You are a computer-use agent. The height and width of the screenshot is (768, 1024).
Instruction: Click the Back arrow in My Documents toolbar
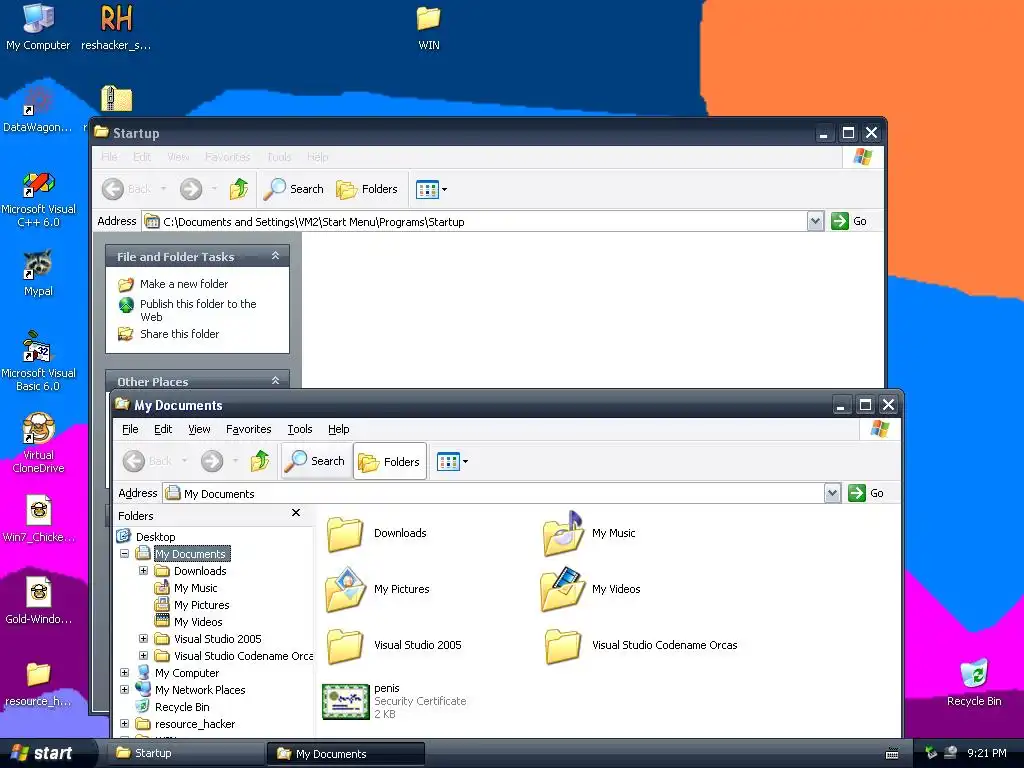[134, 461]
